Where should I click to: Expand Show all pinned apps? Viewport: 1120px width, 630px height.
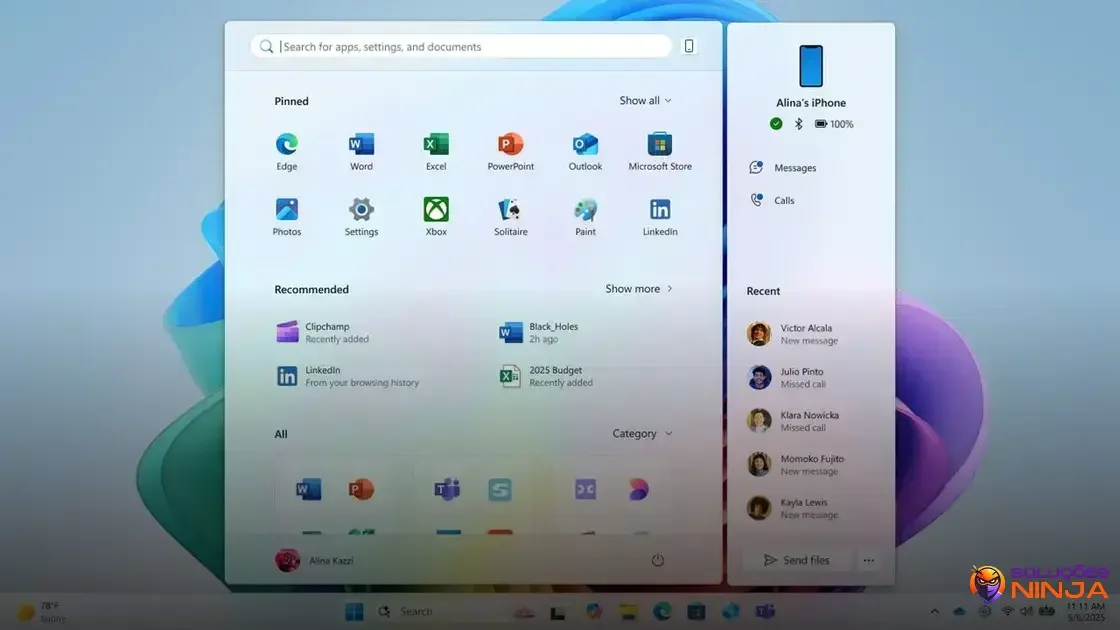click(x=645, y=101)
